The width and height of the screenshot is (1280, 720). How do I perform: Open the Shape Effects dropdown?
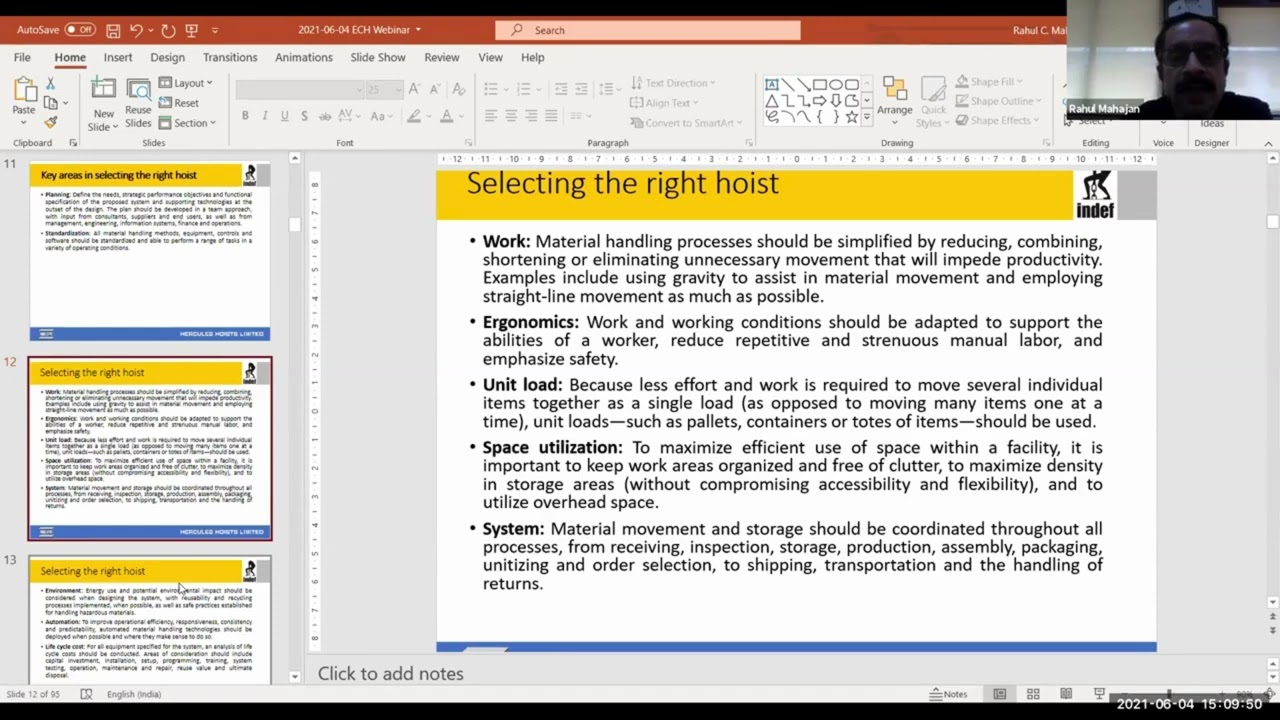click(996, 120)
